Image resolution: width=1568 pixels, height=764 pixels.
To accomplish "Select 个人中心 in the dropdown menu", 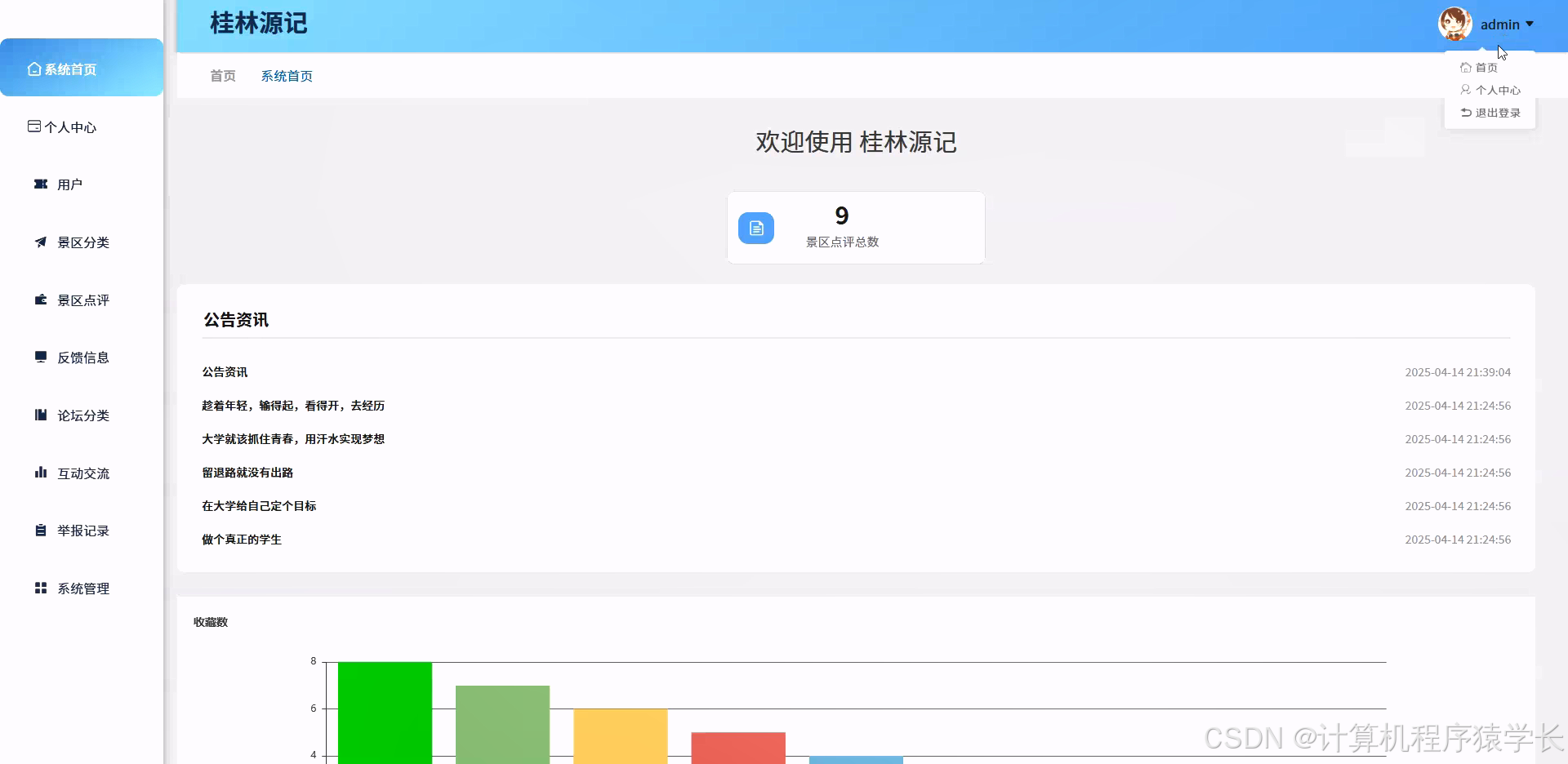I will 1498,90.
